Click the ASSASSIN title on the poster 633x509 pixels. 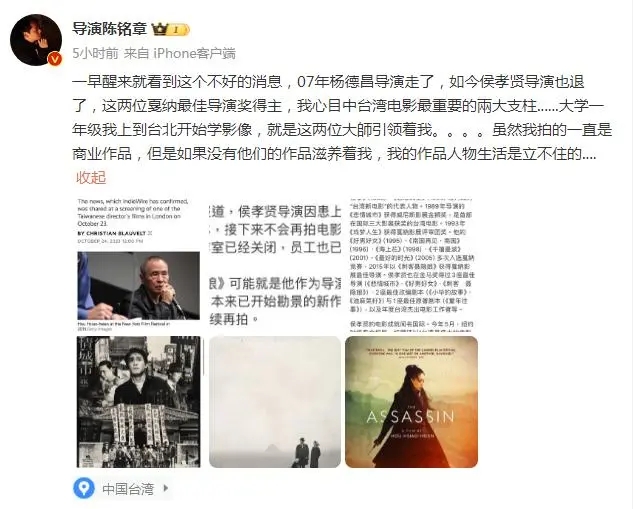coord(410,417)
